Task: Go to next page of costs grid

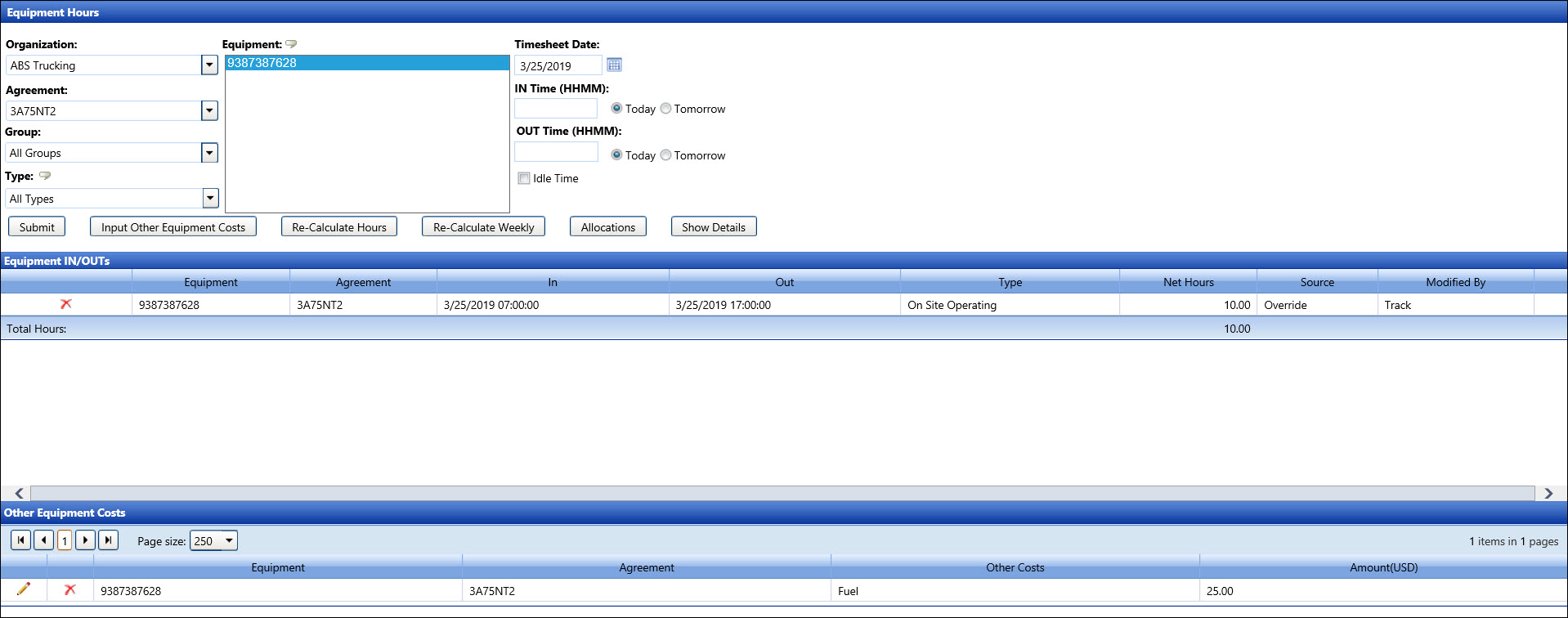Action: 86,540
